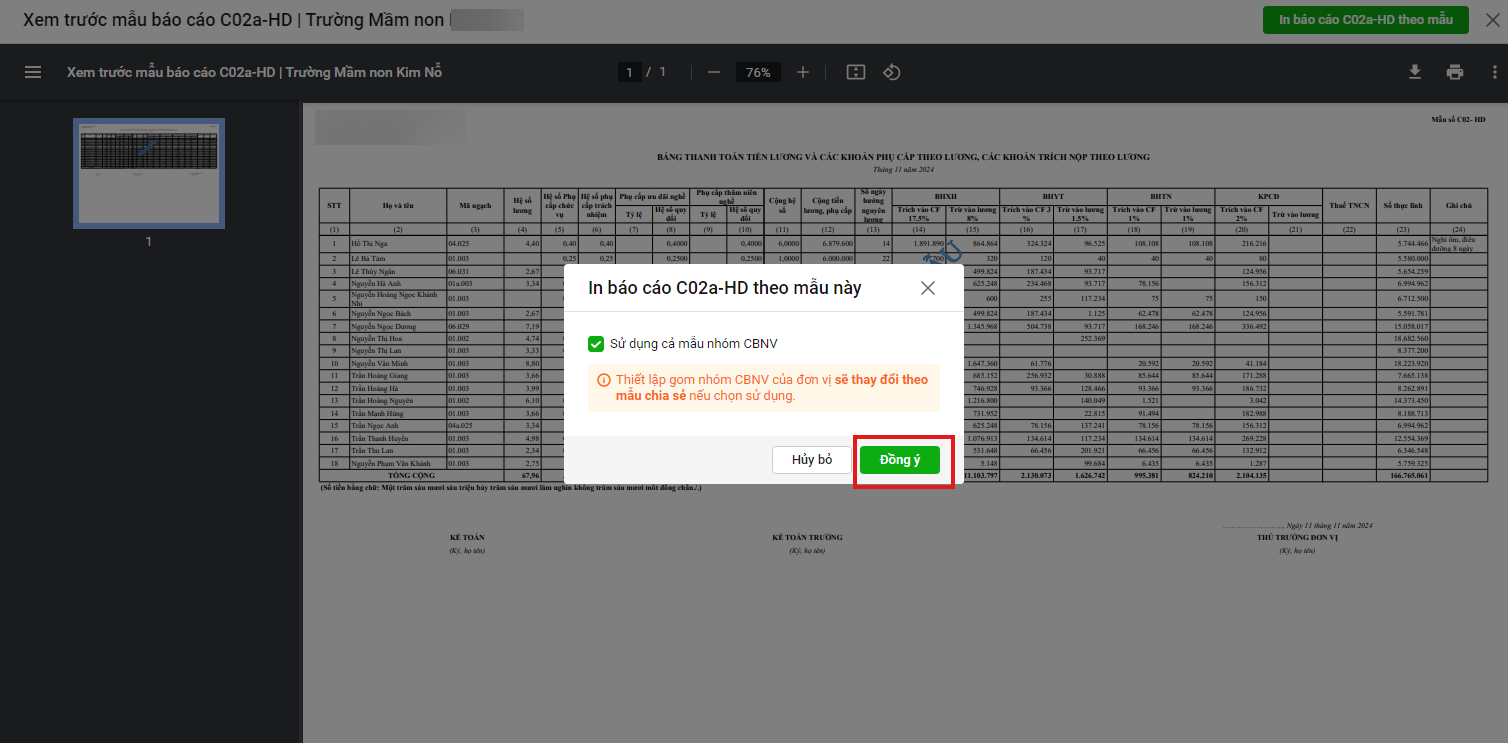Viewport: 1508px width, 743px height.
Task: Download the PDF report
Action: pos(1414,72)
